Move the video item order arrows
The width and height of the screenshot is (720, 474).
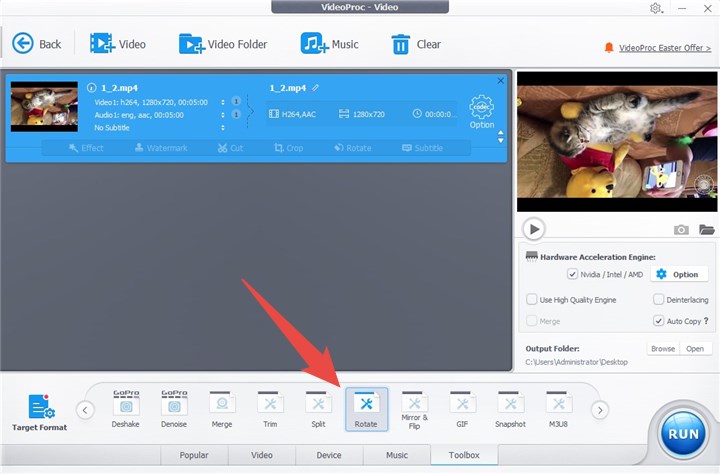pyautogui.click(x=501, y=136)
